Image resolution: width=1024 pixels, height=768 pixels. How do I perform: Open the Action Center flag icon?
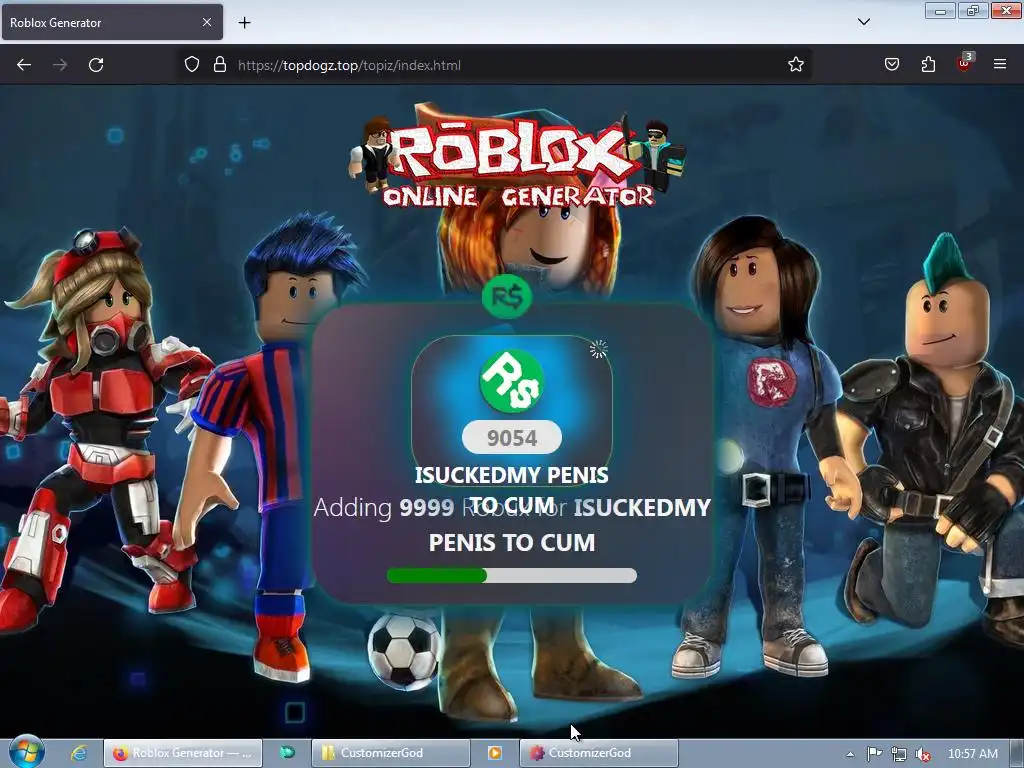(874, 754)
